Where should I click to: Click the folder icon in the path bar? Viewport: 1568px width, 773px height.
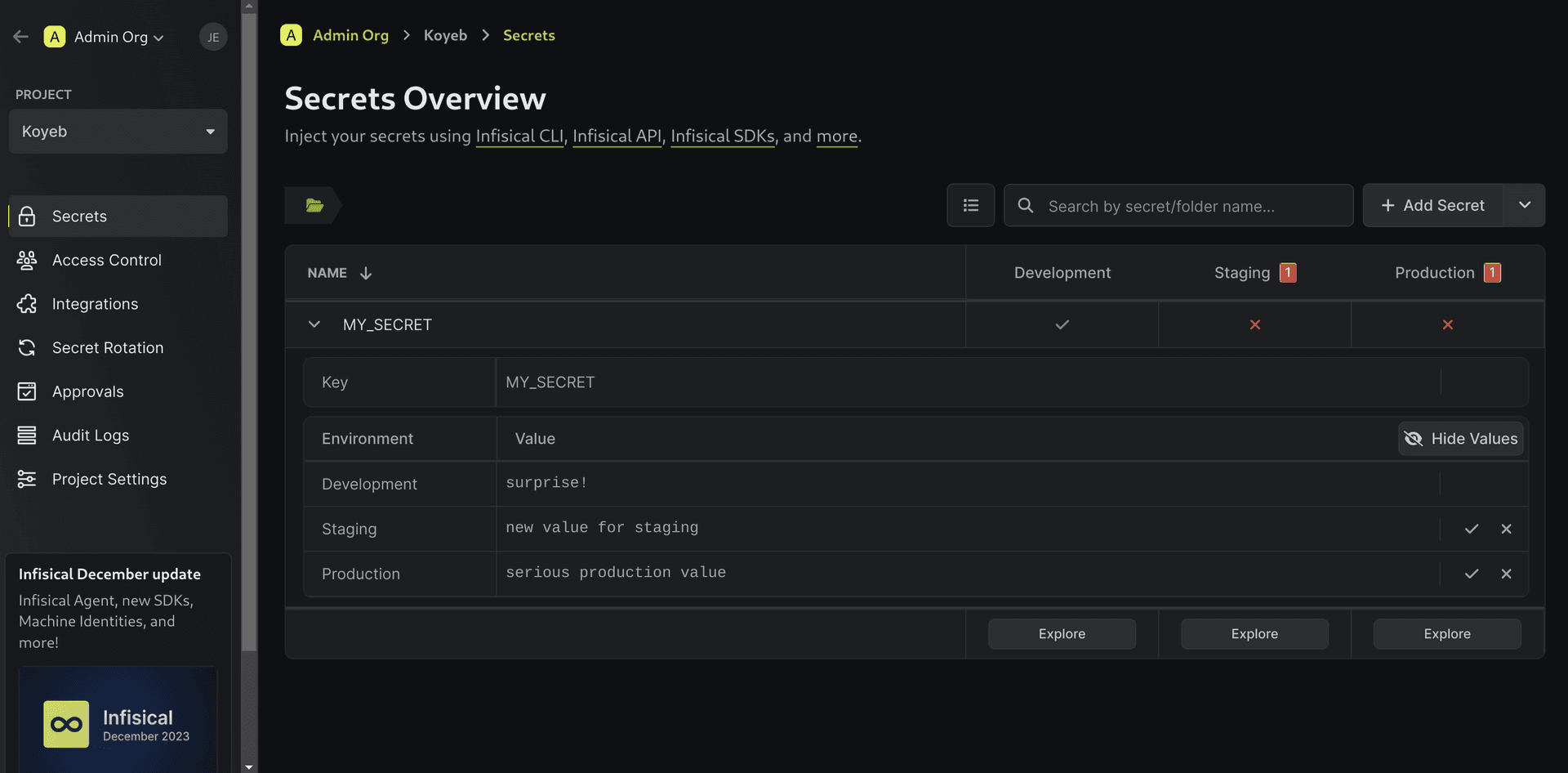[314, 205]
